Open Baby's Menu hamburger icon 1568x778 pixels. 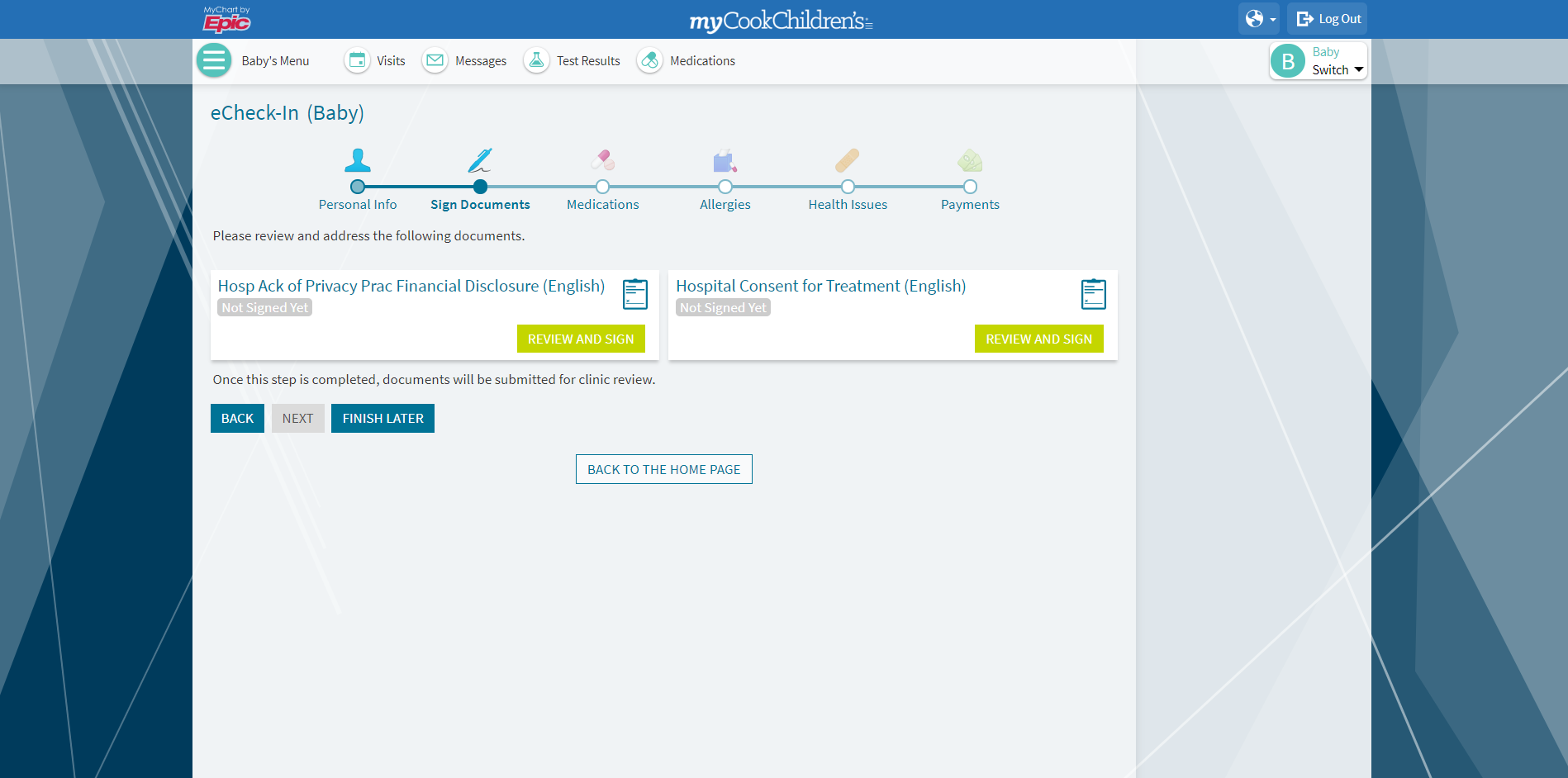pyautogui.click(x=214, y=60)
